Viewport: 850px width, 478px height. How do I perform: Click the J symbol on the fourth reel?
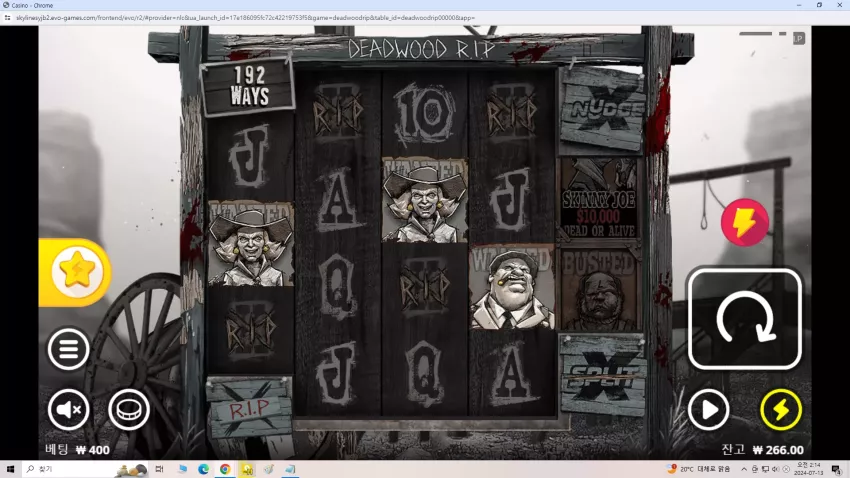(x=511, y=199)
